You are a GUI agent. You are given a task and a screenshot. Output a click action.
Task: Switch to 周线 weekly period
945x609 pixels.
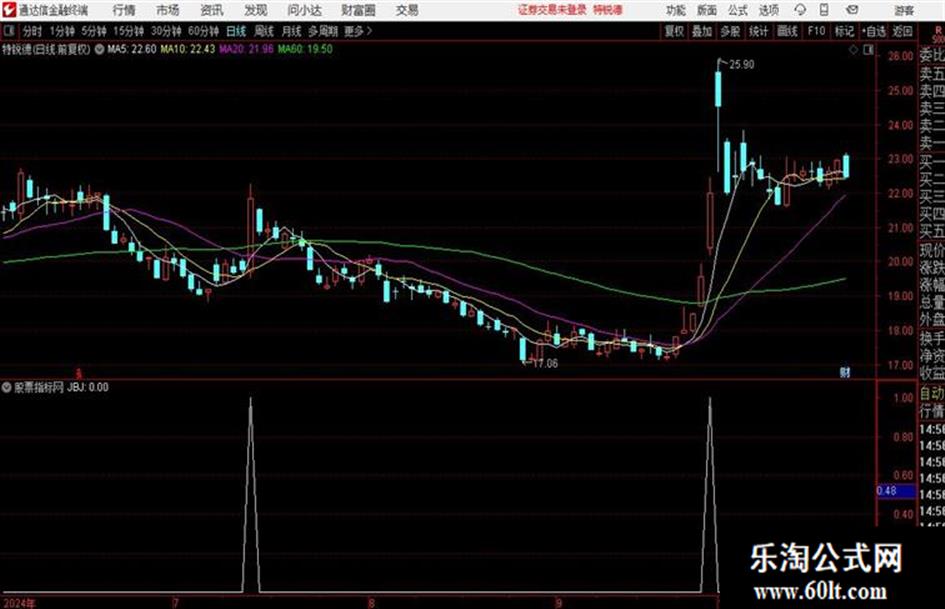(x=264, y=31)
